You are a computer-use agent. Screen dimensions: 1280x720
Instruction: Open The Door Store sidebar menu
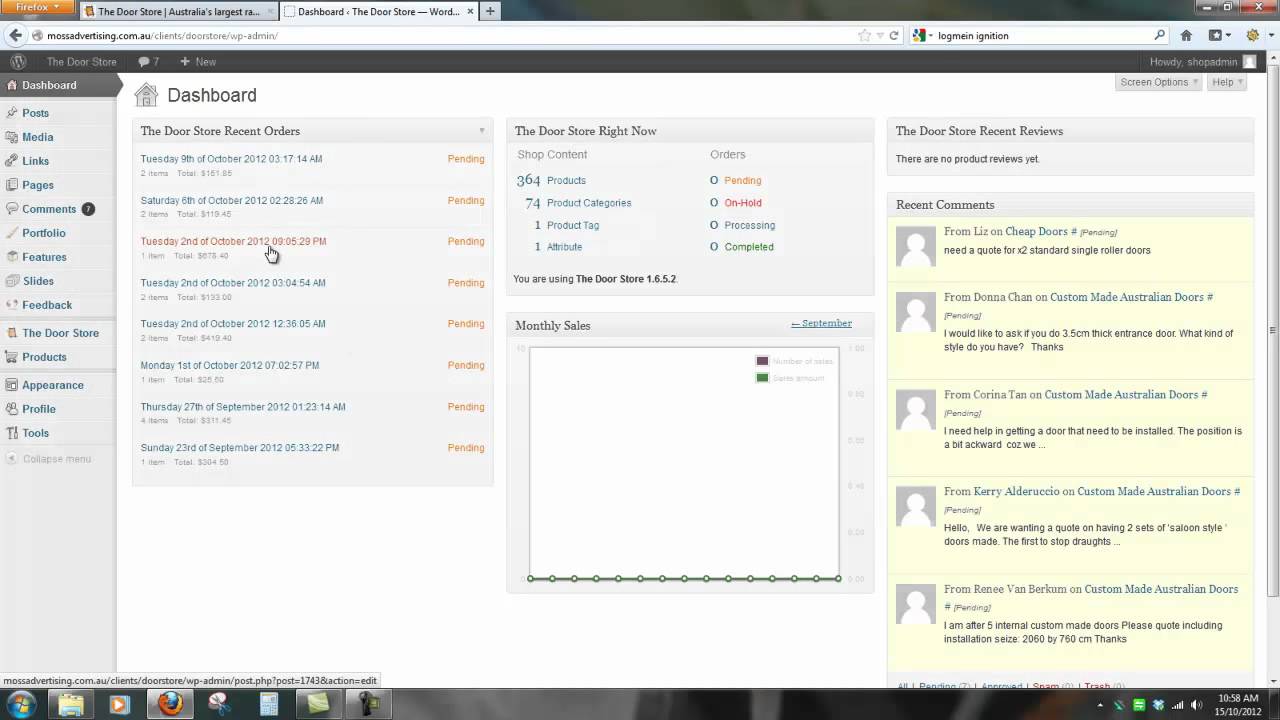(x=60, y=333)
